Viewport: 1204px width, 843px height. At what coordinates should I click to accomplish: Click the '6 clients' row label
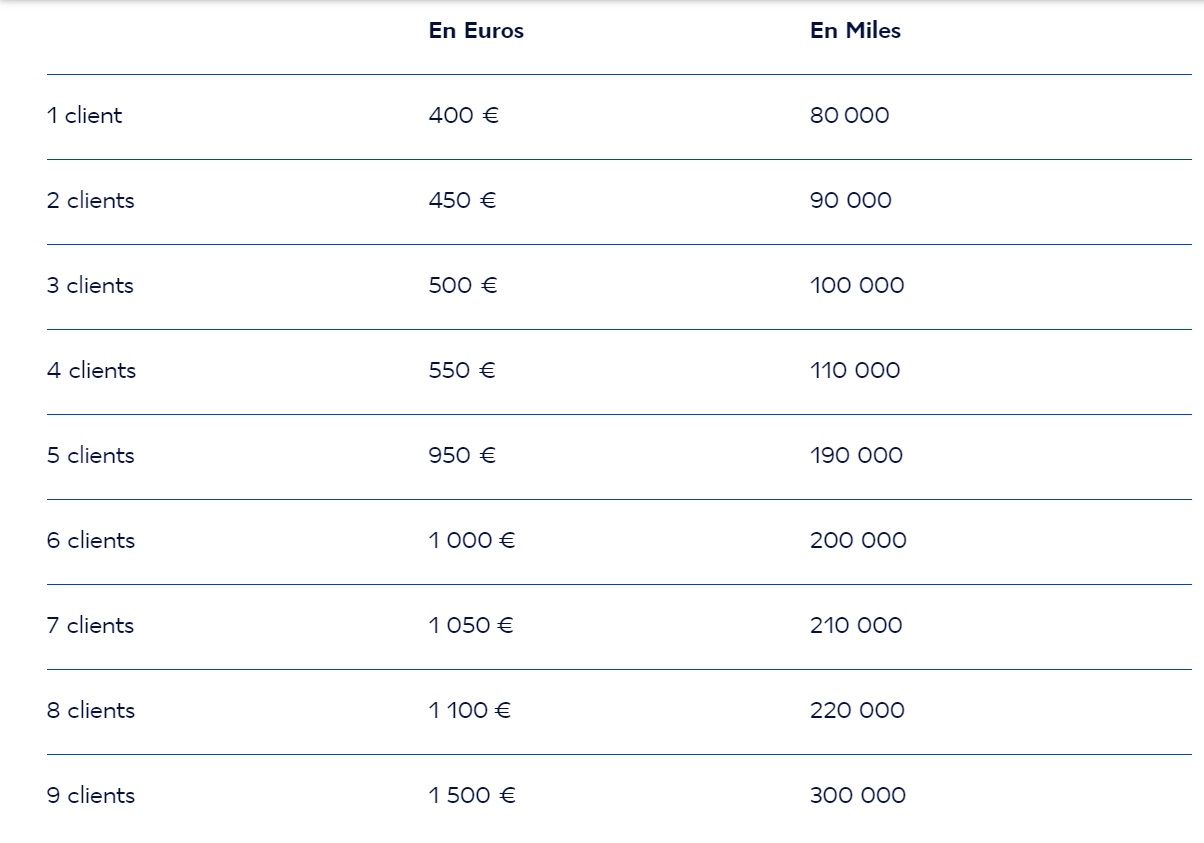90,541
